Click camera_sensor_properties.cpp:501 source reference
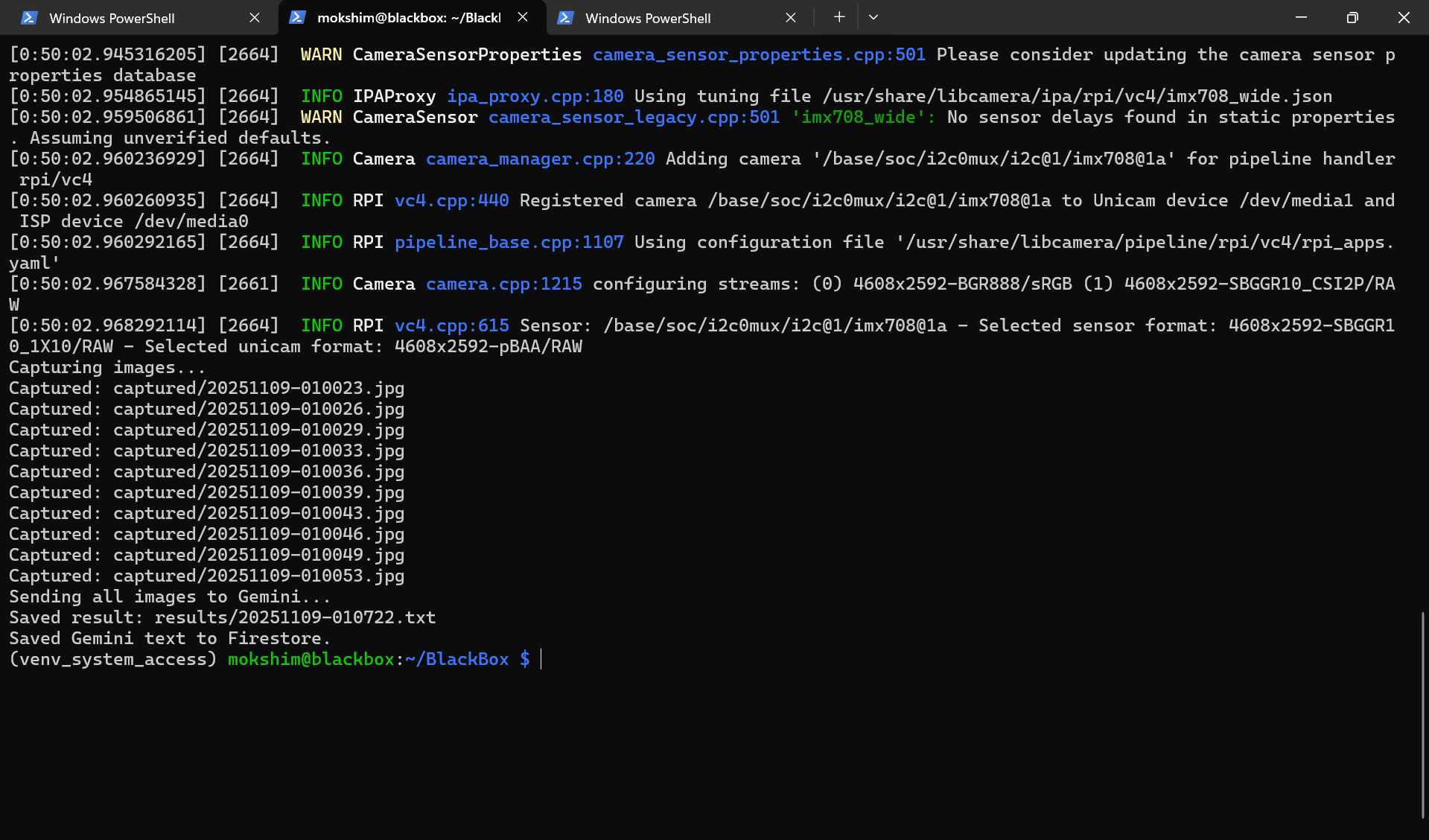Viewport: 1429px width, 840px height. pos(759,54)
